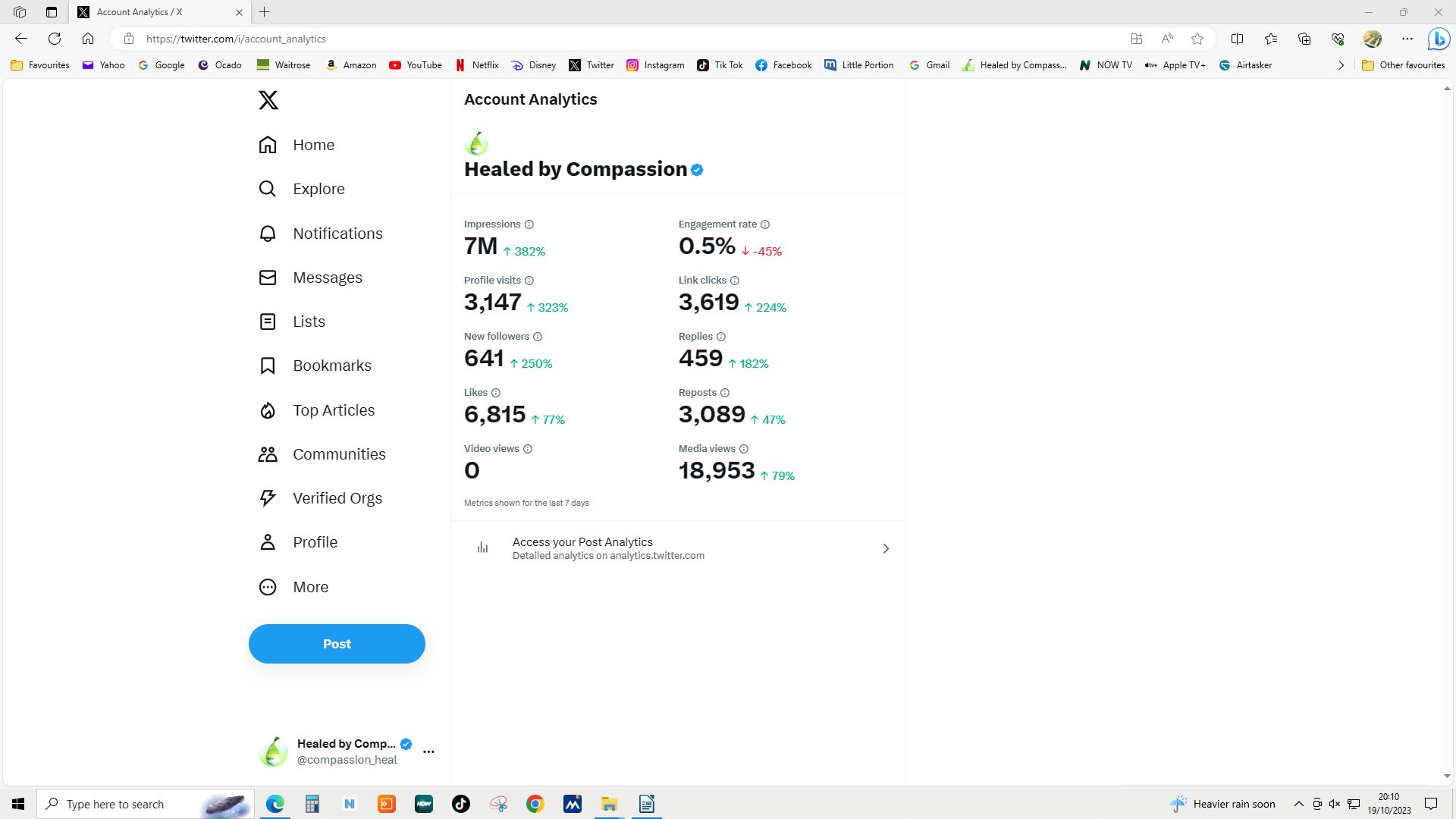Screen dimensions: 1456x819
Task: Show info for Media views metric
Action: click(x=744, y=449)
